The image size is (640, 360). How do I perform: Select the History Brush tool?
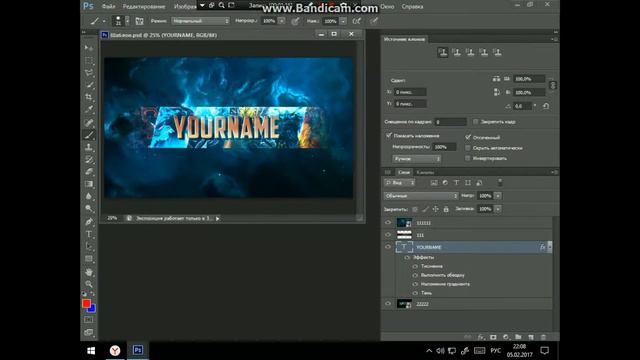89,160
